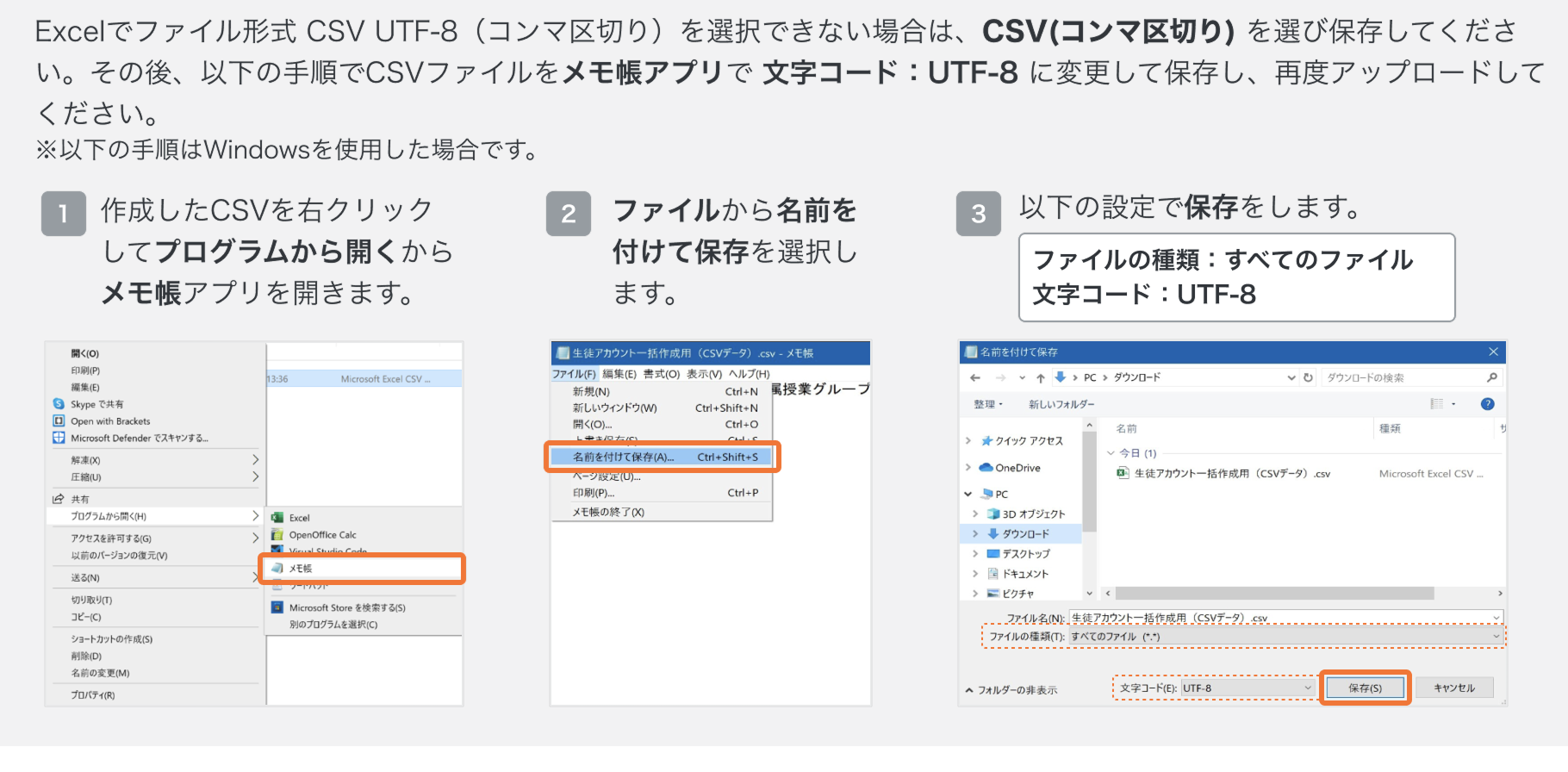Click the search magnifier in save dialog
Screen dimensions: 1568x772
coord(1492,377)
